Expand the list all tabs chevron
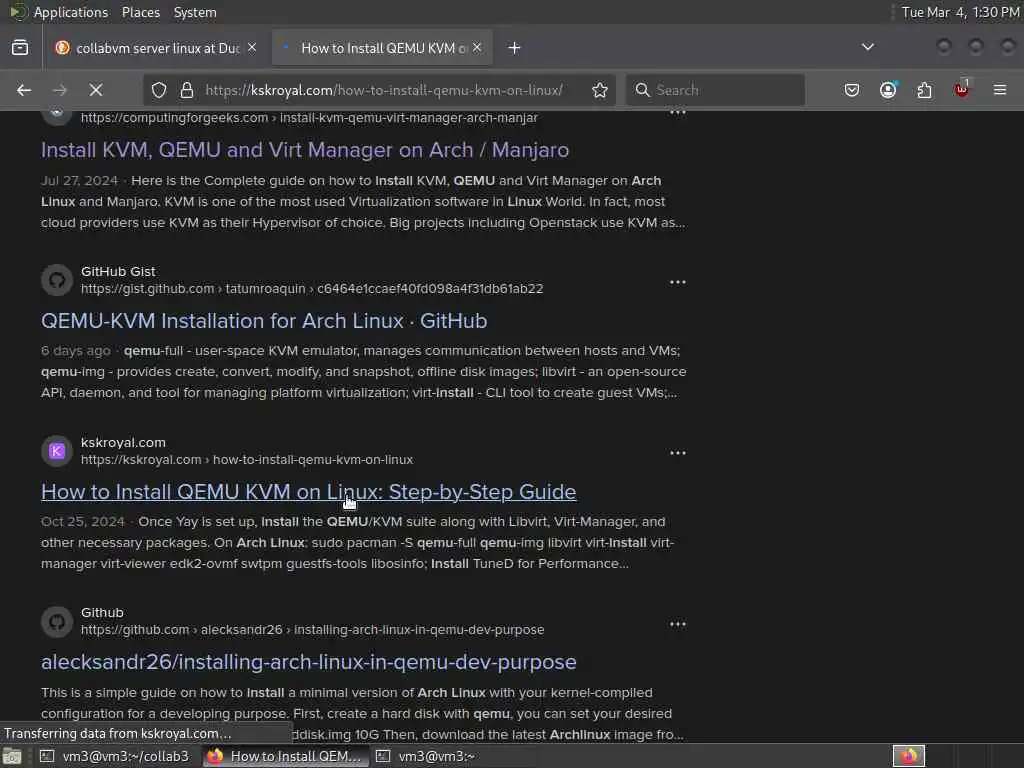Image resolution: width=1024 pixels, height=768 pixels. coord(868,47)
